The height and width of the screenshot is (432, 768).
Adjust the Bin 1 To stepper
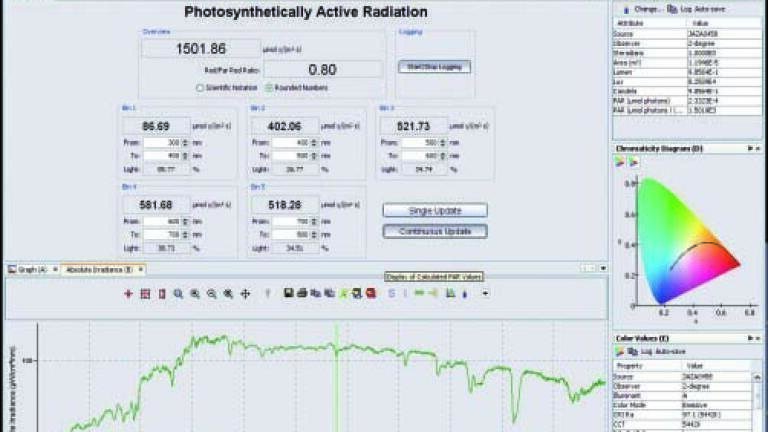point(185,156)
